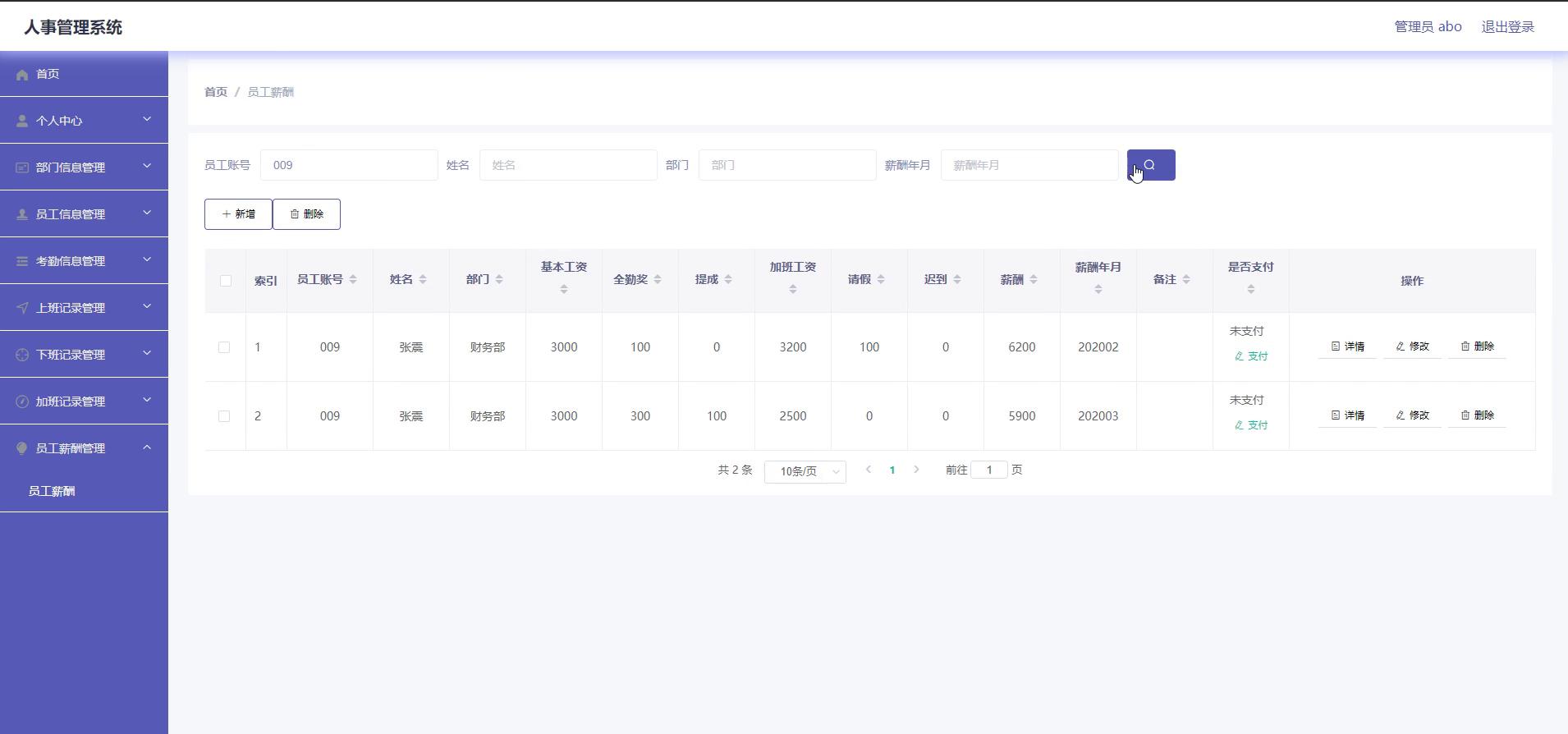Click the home icon beside 首页
The image size is (1568, 734).
pyautogui.click(x=22, y=75)
